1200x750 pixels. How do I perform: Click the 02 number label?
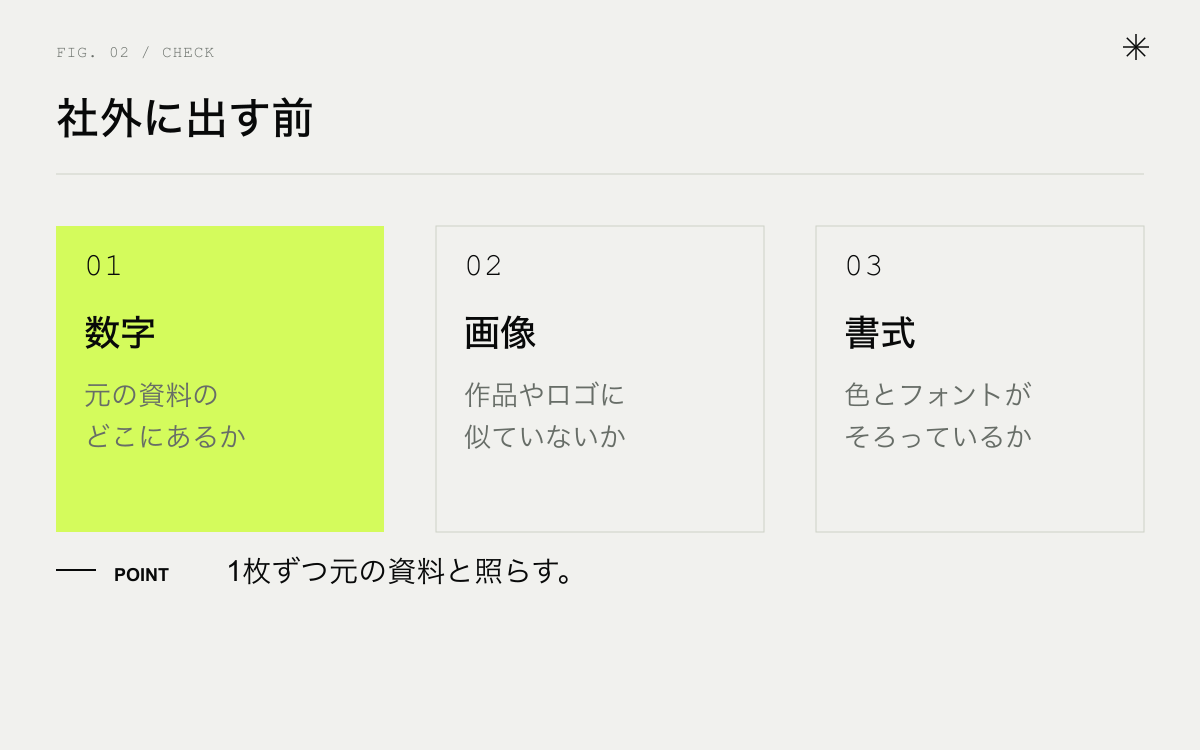(x=484, y=266)
